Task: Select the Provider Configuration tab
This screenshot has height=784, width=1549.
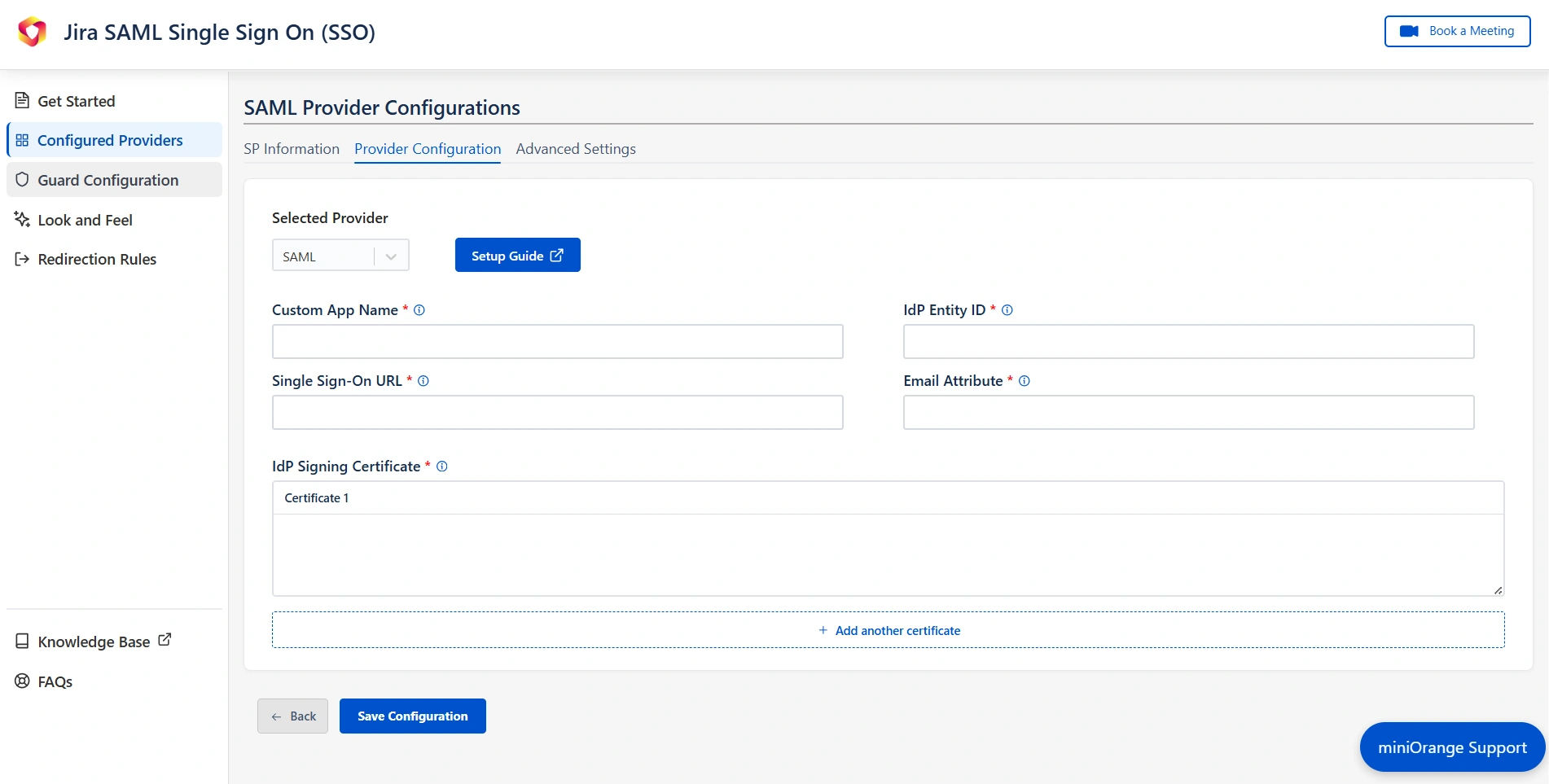Action: point(428,149)
